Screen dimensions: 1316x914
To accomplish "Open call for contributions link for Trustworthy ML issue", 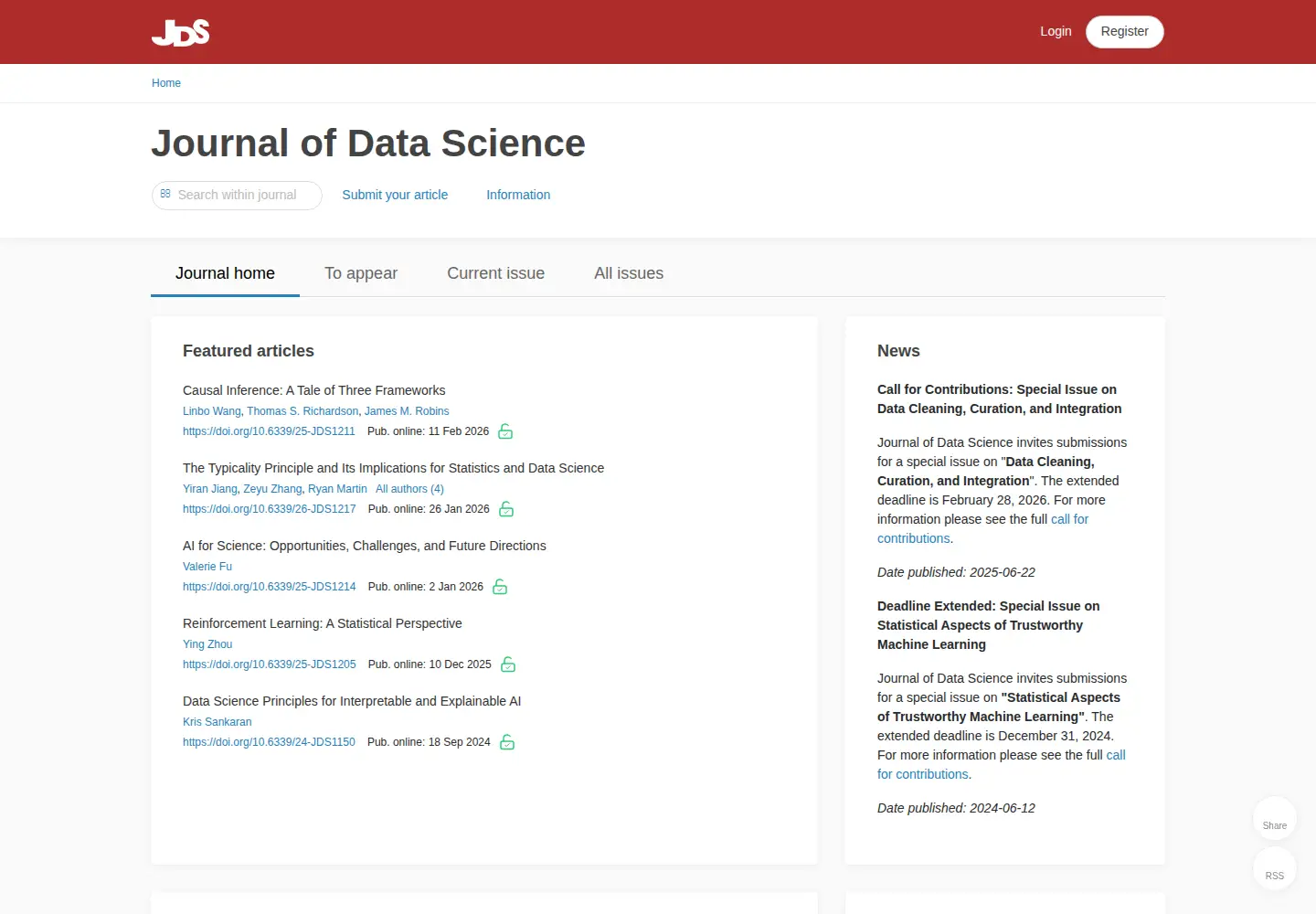I will click(x=1115, y=755).
